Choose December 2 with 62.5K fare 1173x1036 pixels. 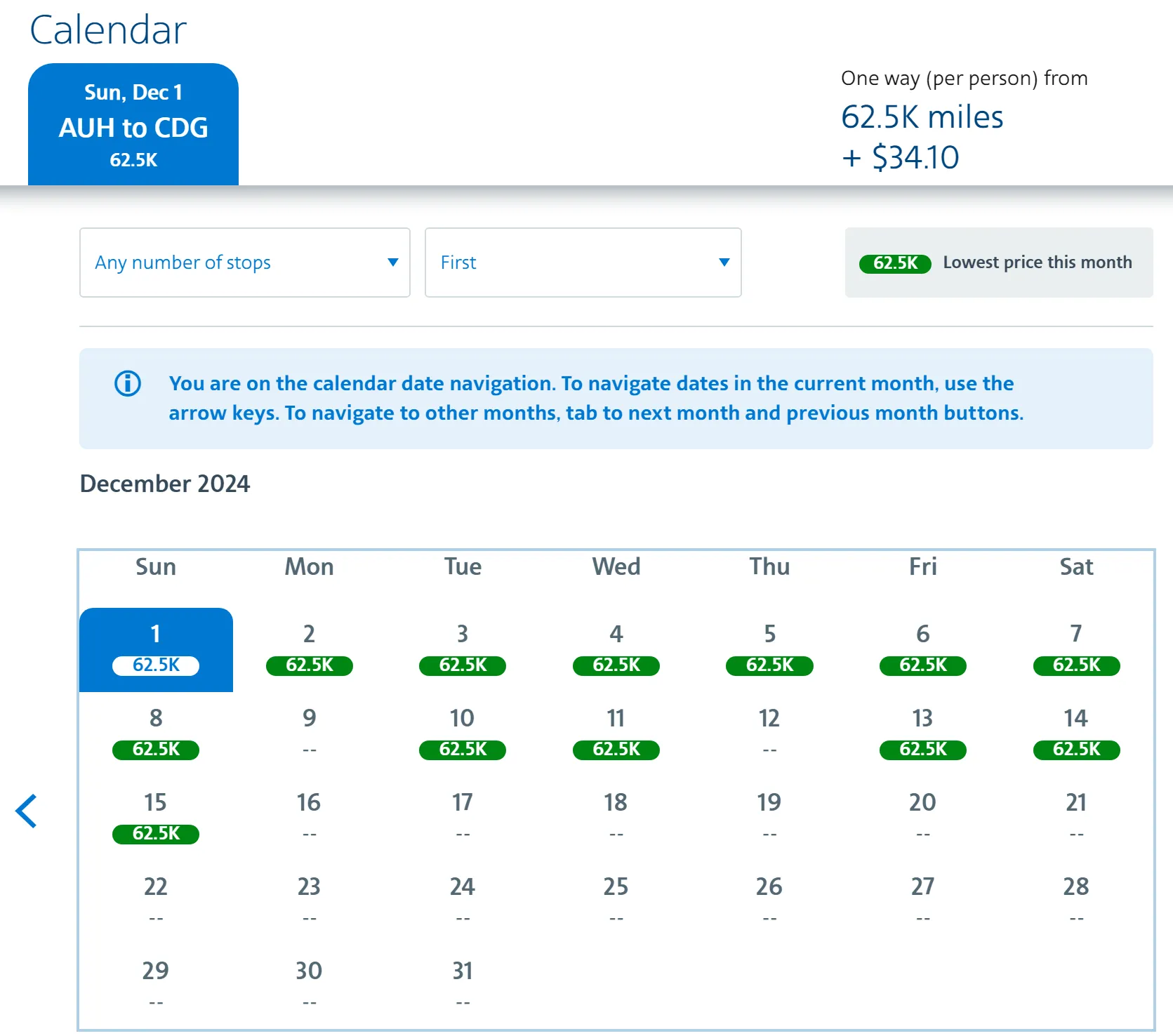click(x=309, y=649)
